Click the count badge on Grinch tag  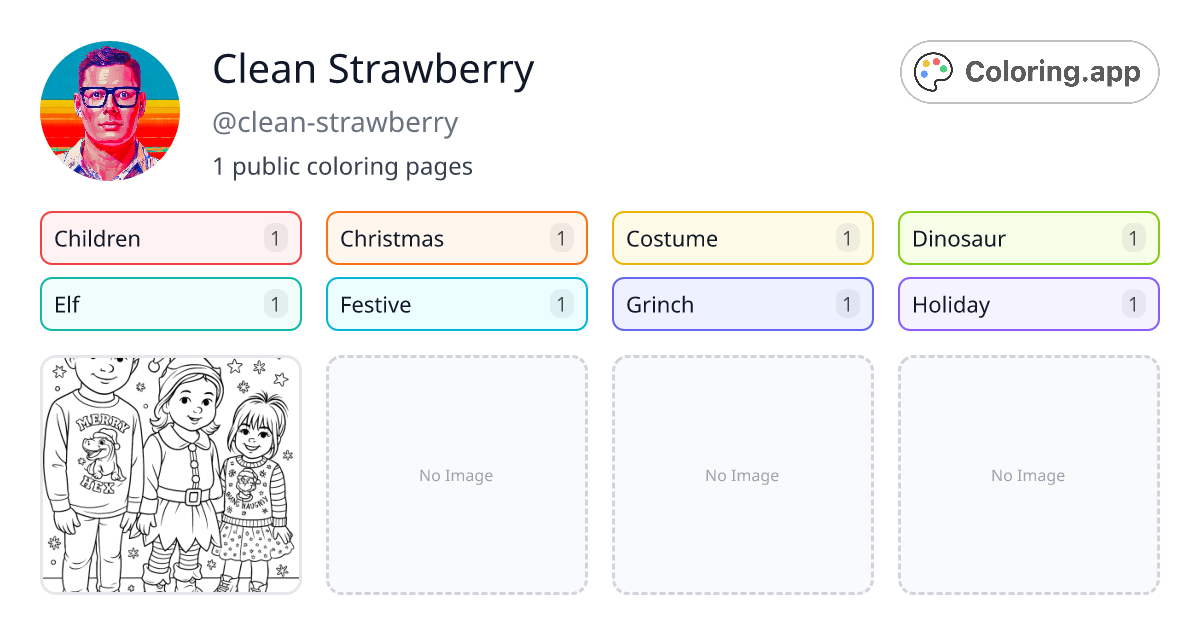pos(847,304)
